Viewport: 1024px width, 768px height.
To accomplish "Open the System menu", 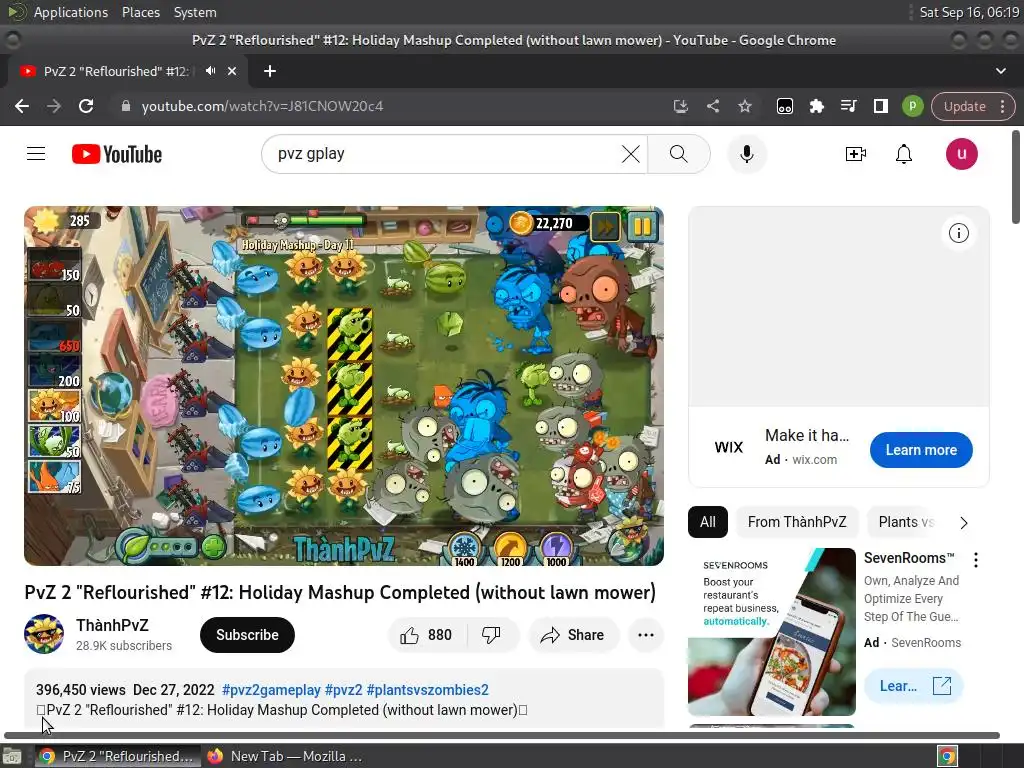I will coord(195,12).
